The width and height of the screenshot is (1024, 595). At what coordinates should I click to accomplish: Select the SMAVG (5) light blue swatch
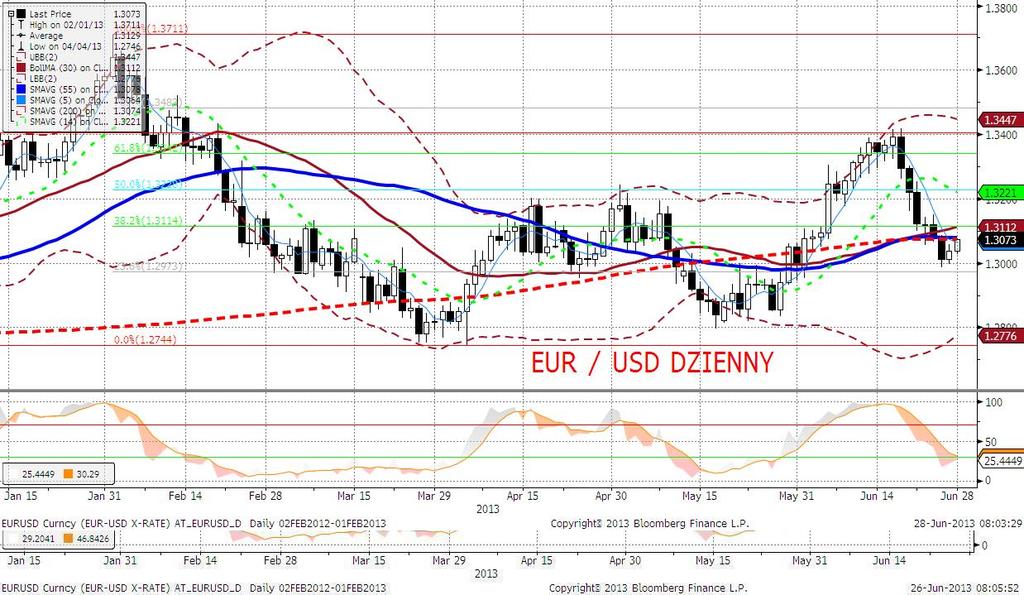click(x=21, y=100)
